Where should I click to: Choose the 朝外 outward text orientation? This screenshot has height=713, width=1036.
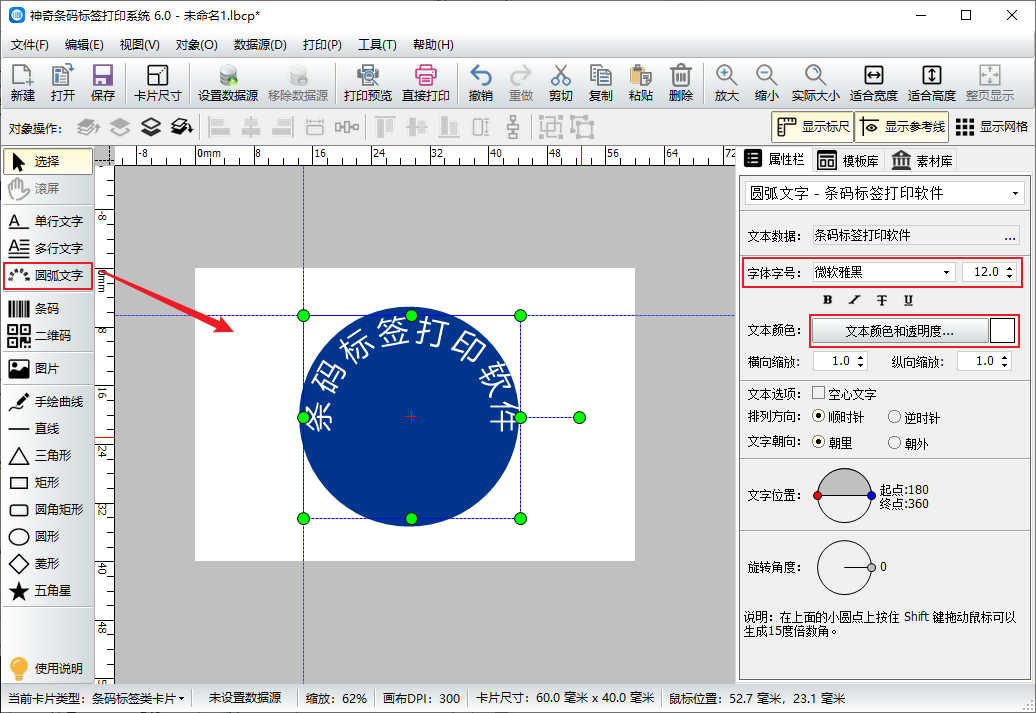click(x=895, y=441)
